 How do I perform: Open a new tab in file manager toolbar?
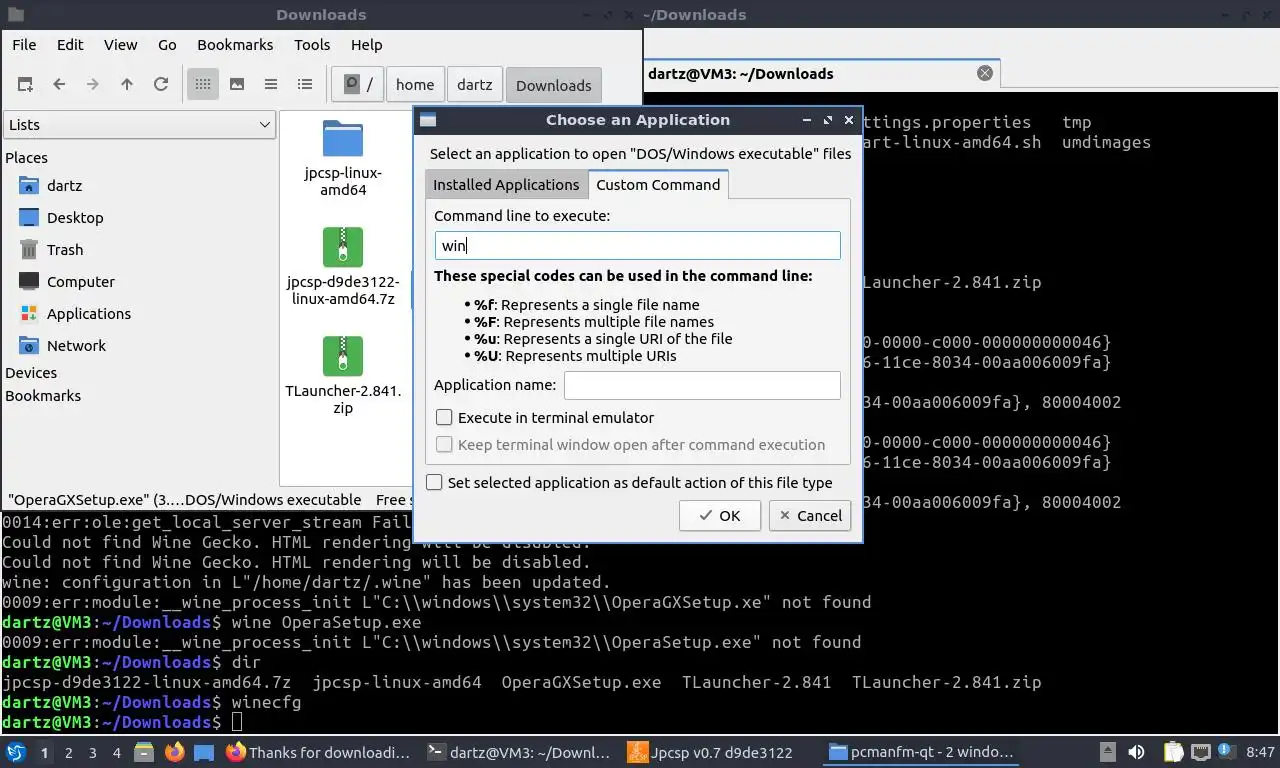tap(25, 85)
